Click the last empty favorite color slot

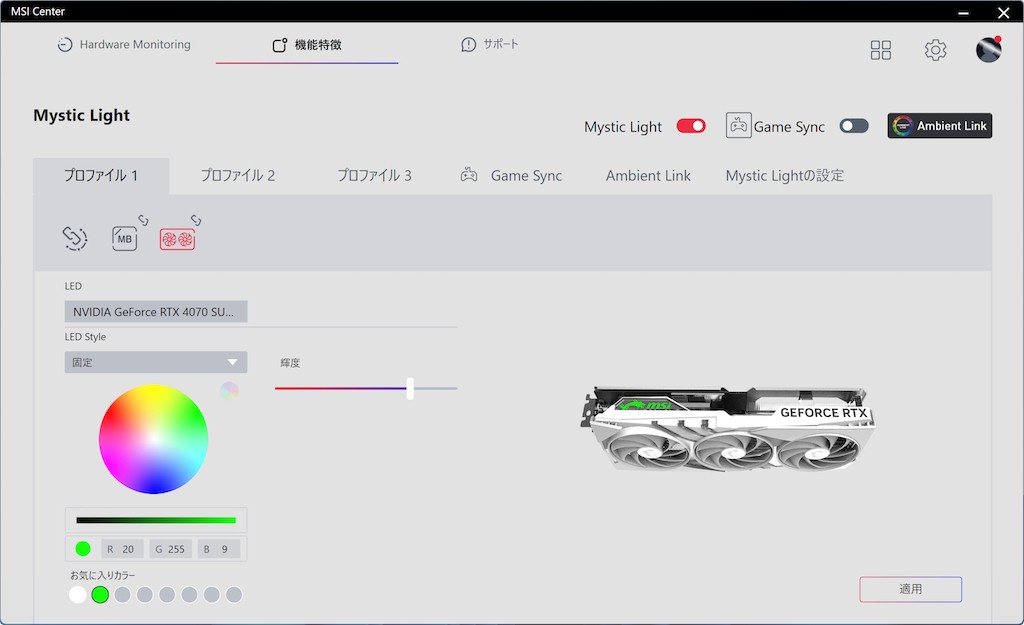tap(234, 594)
